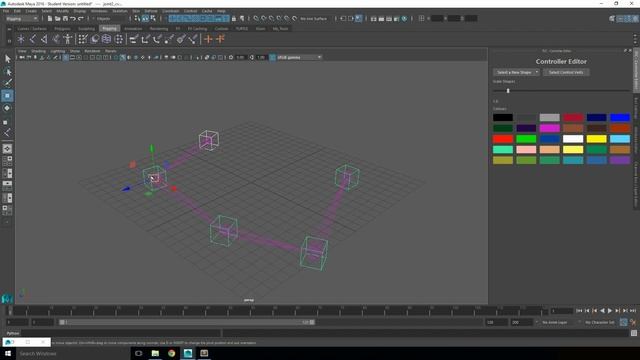Open the Script Editor button at bottom right

point(633,333)
